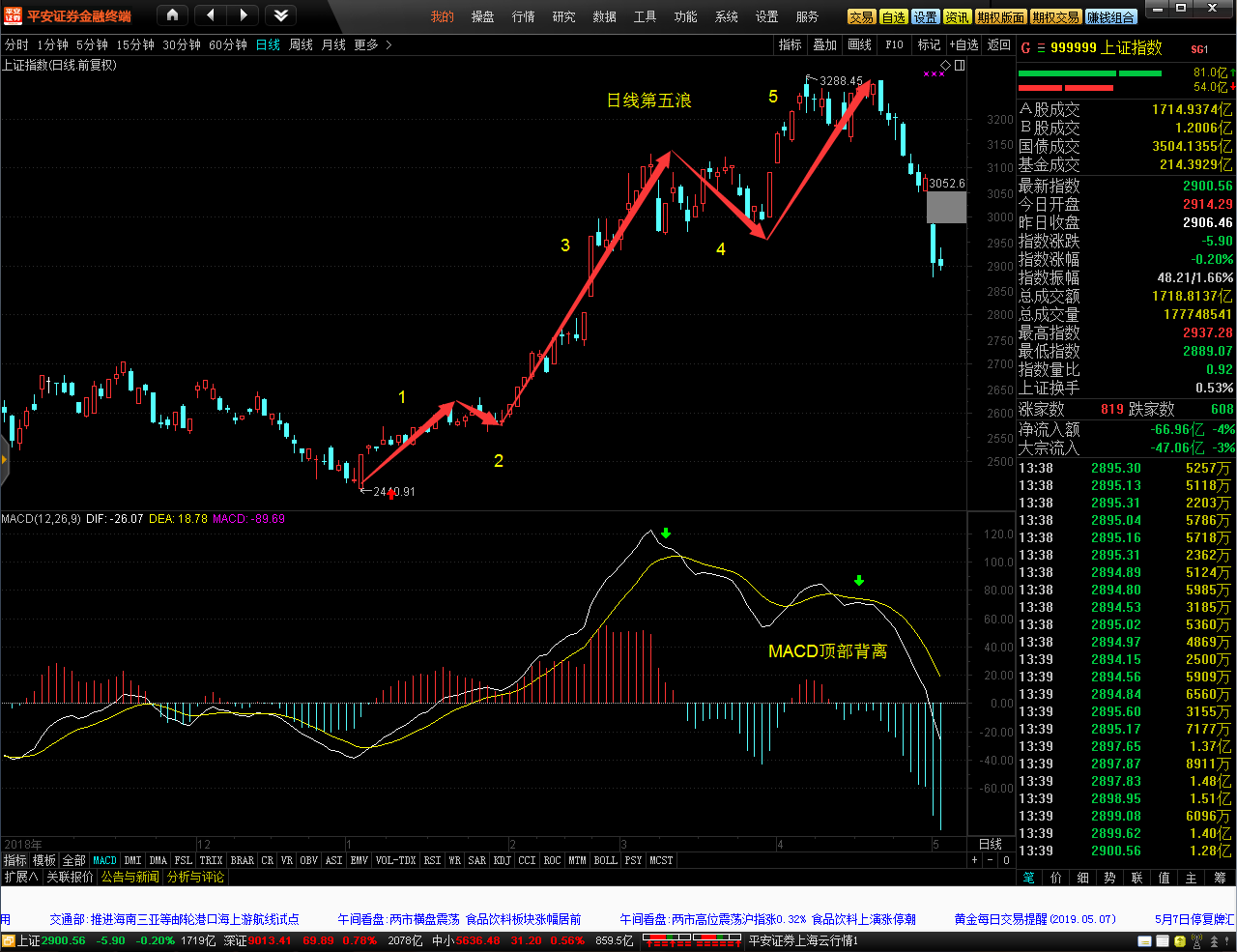Click the status bar icon at bottom left

click(x=8, y=940)
